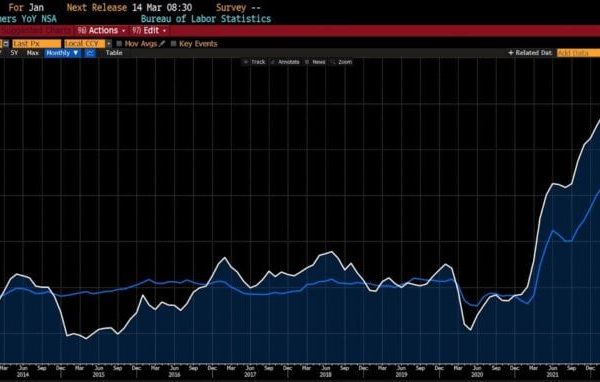
Task: Click the blue line chart type icon
Action: click(x=90, y=53)
